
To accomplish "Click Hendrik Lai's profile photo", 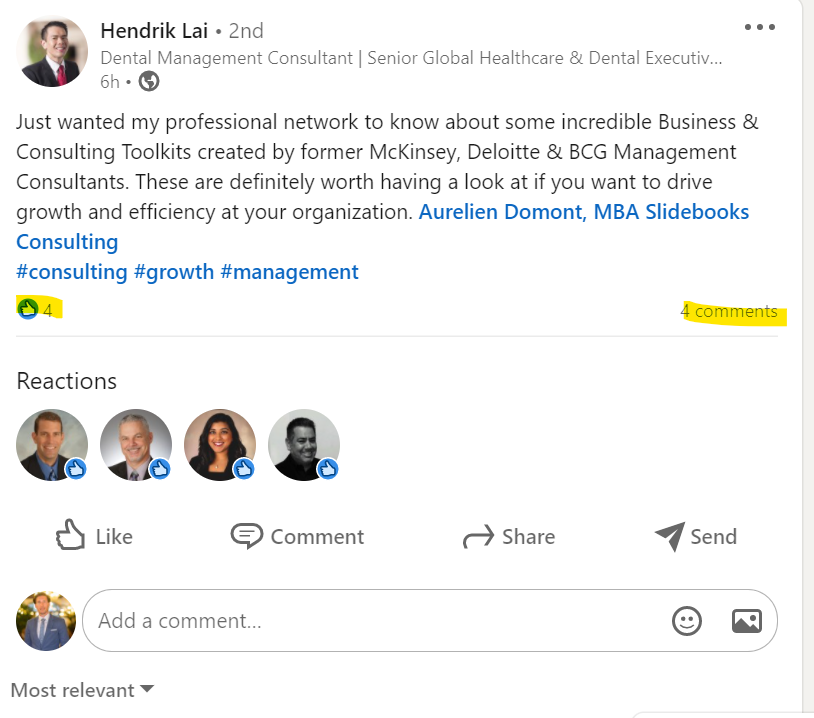I will tap(52, 51).
